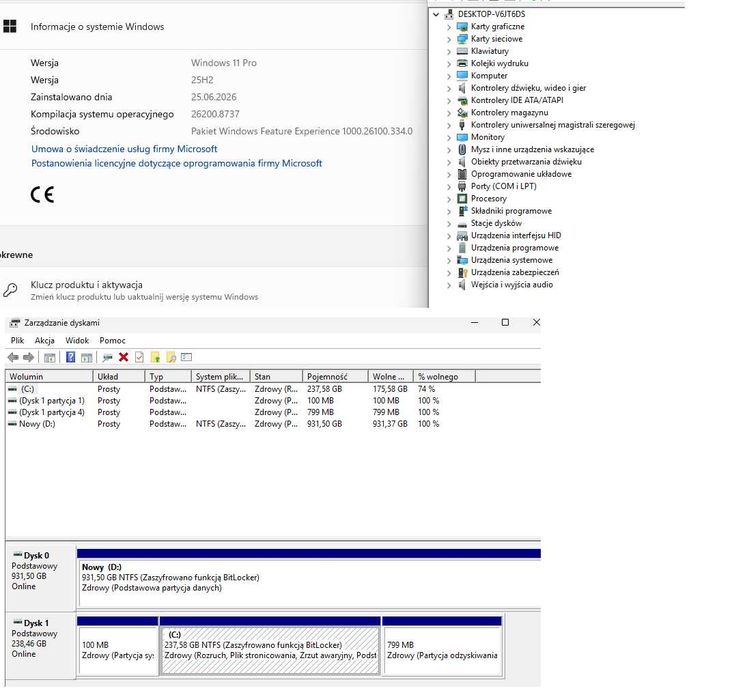Toggle the console tree toolbar icon
747x699 pixels.
coord(50,357)
